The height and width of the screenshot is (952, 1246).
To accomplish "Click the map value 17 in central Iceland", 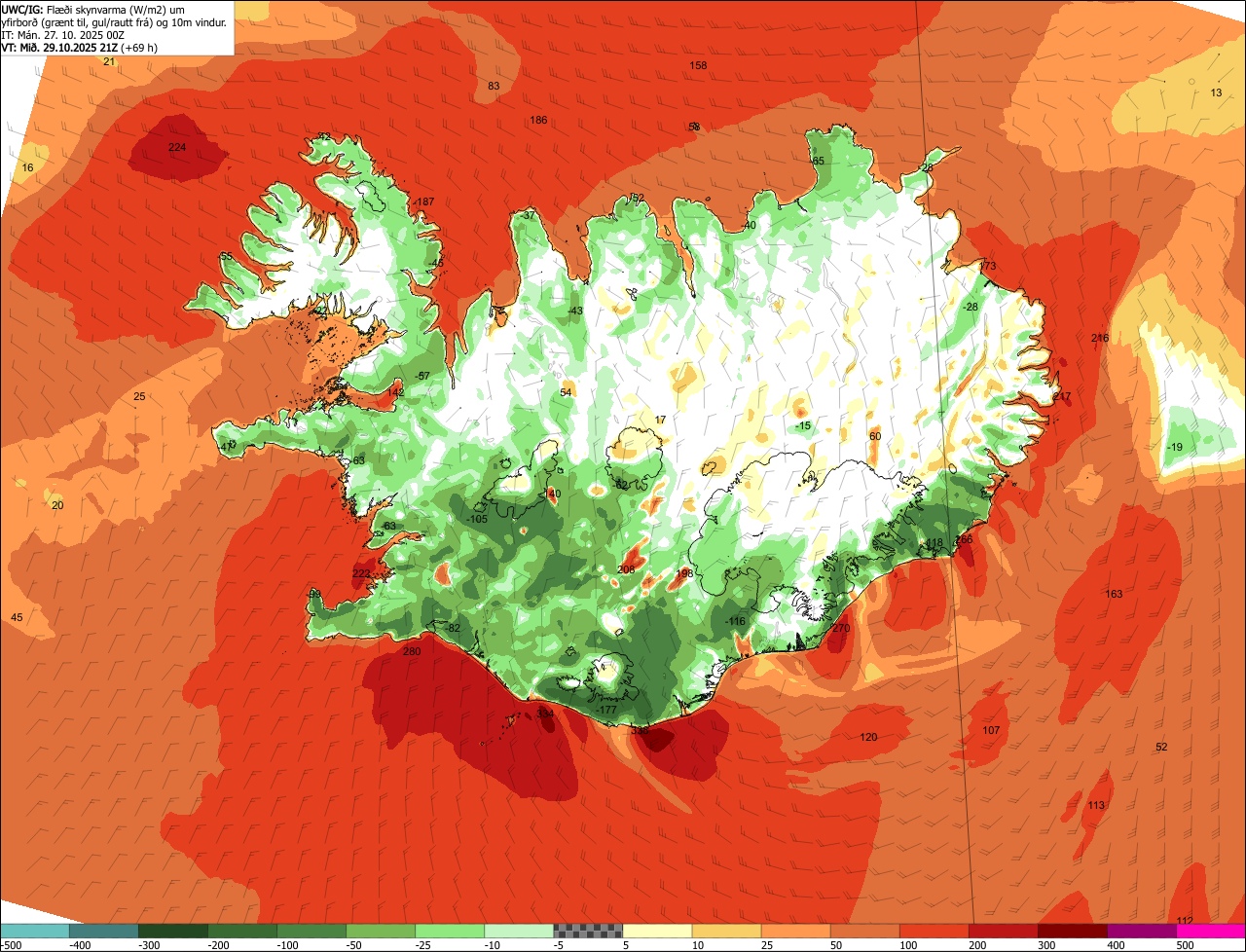I will 660,420.
